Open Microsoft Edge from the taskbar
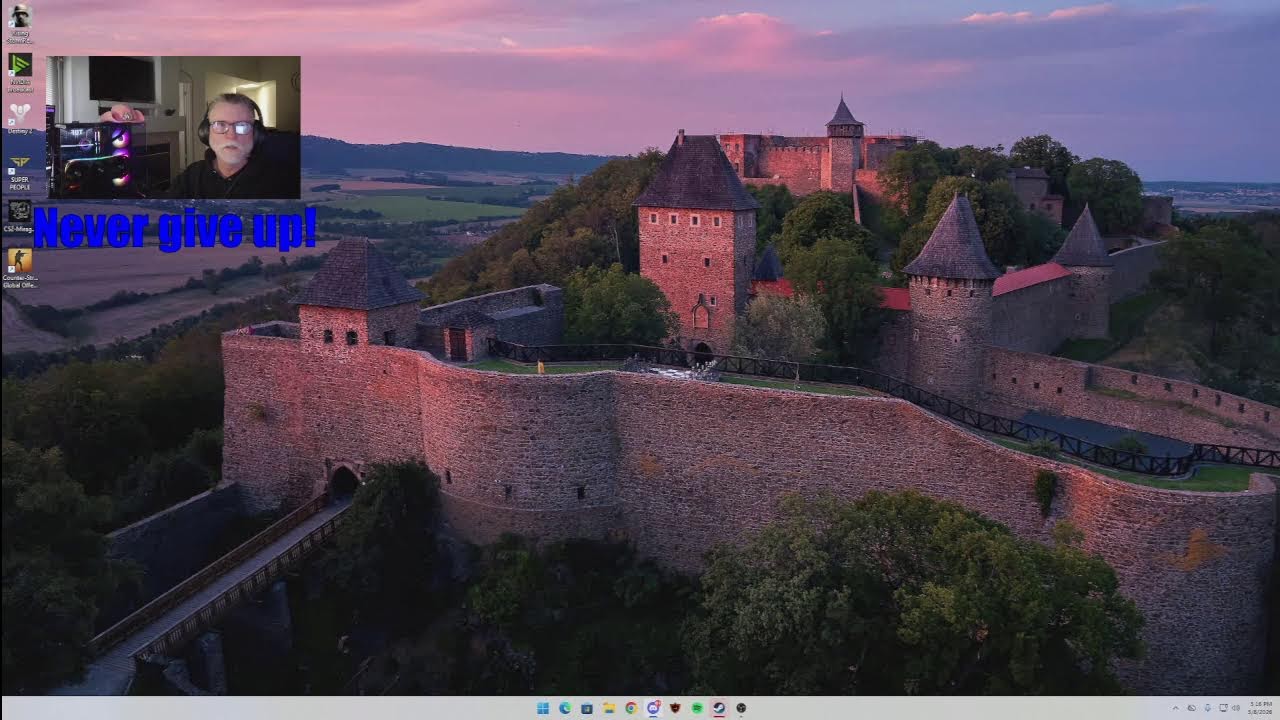Image resolution: width=1280 pixels, height=720 pixels. tap(565, 708)
